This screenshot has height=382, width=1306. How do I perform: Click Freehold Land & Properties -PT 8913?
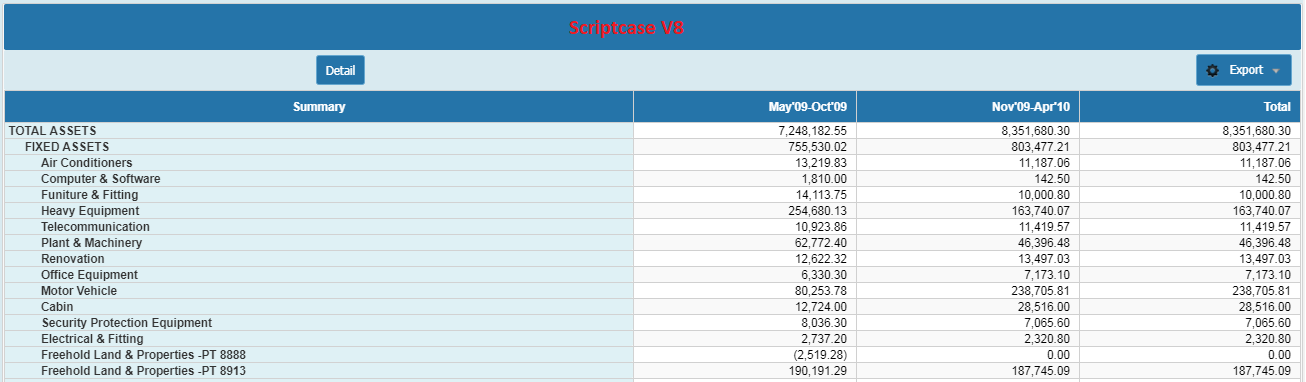coord(143,371)
